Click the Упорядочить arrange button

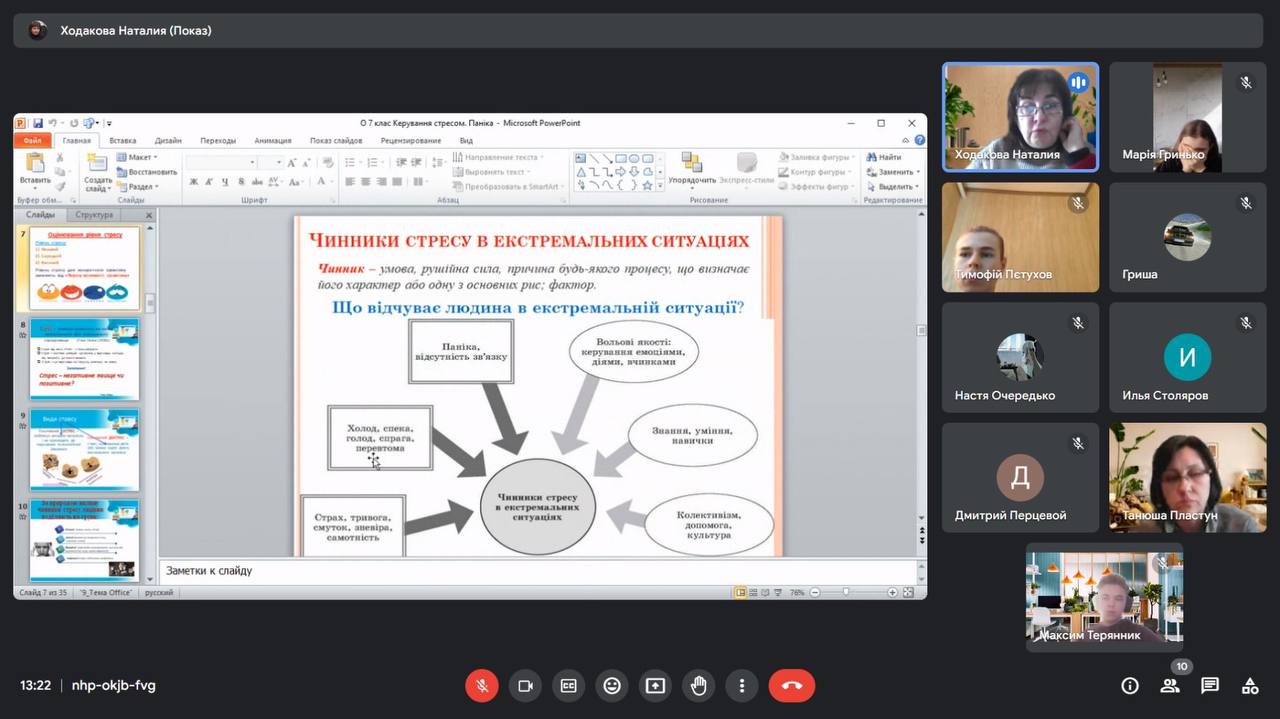pyautogui.click(x=692, y=168)
